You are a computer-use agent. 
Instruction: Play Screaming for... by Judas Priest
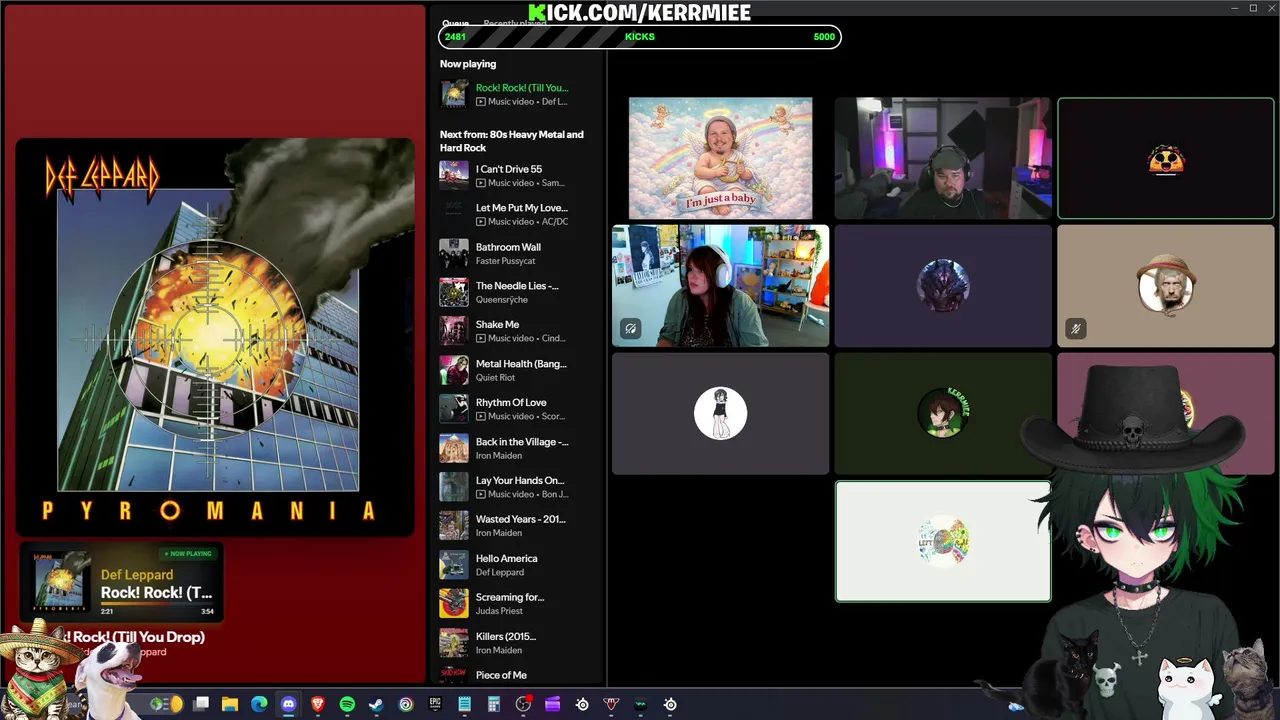point(519,604)
